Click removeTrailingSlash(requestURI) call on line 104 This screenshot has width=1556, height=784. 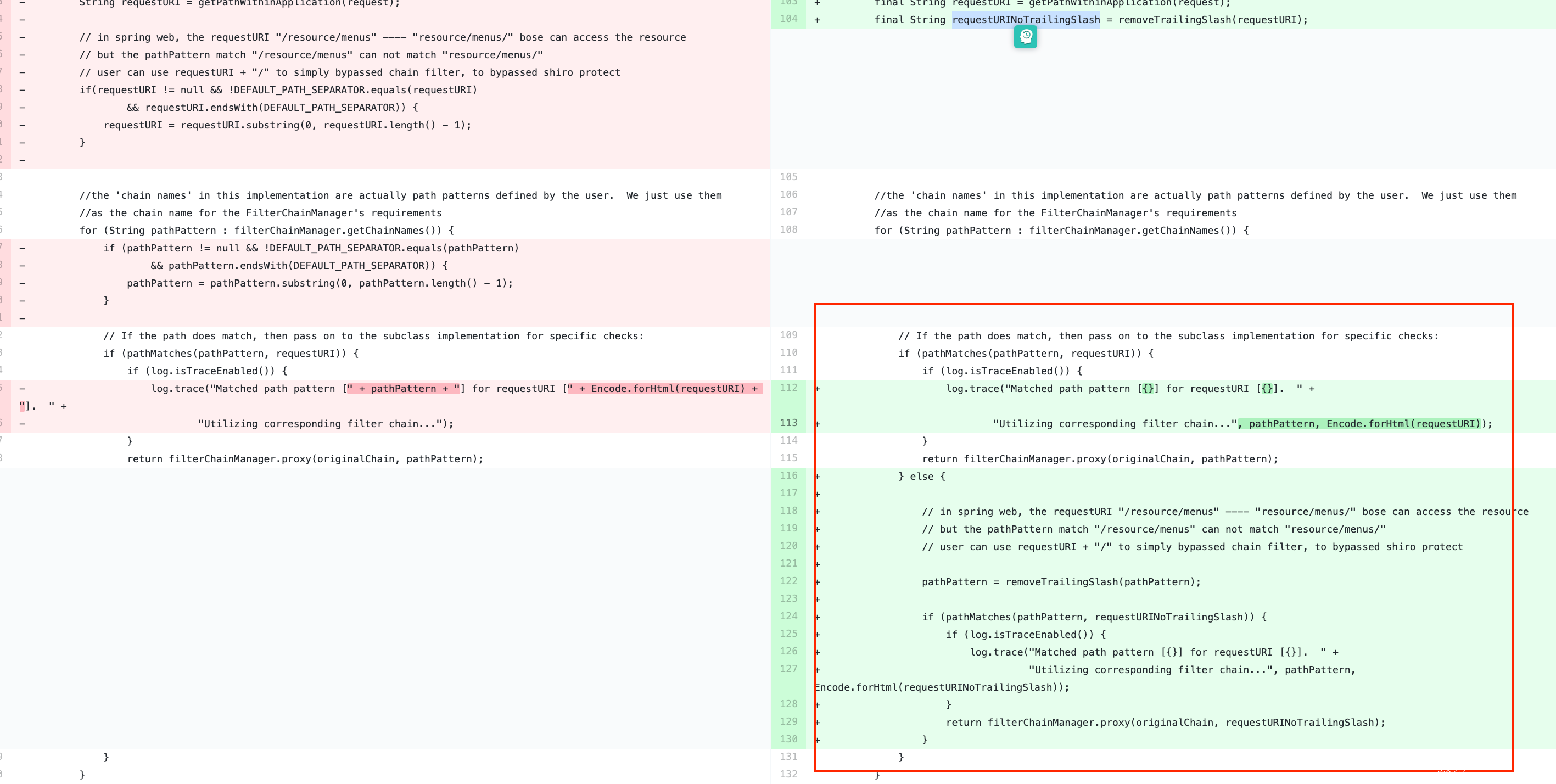pos(1212,20)
